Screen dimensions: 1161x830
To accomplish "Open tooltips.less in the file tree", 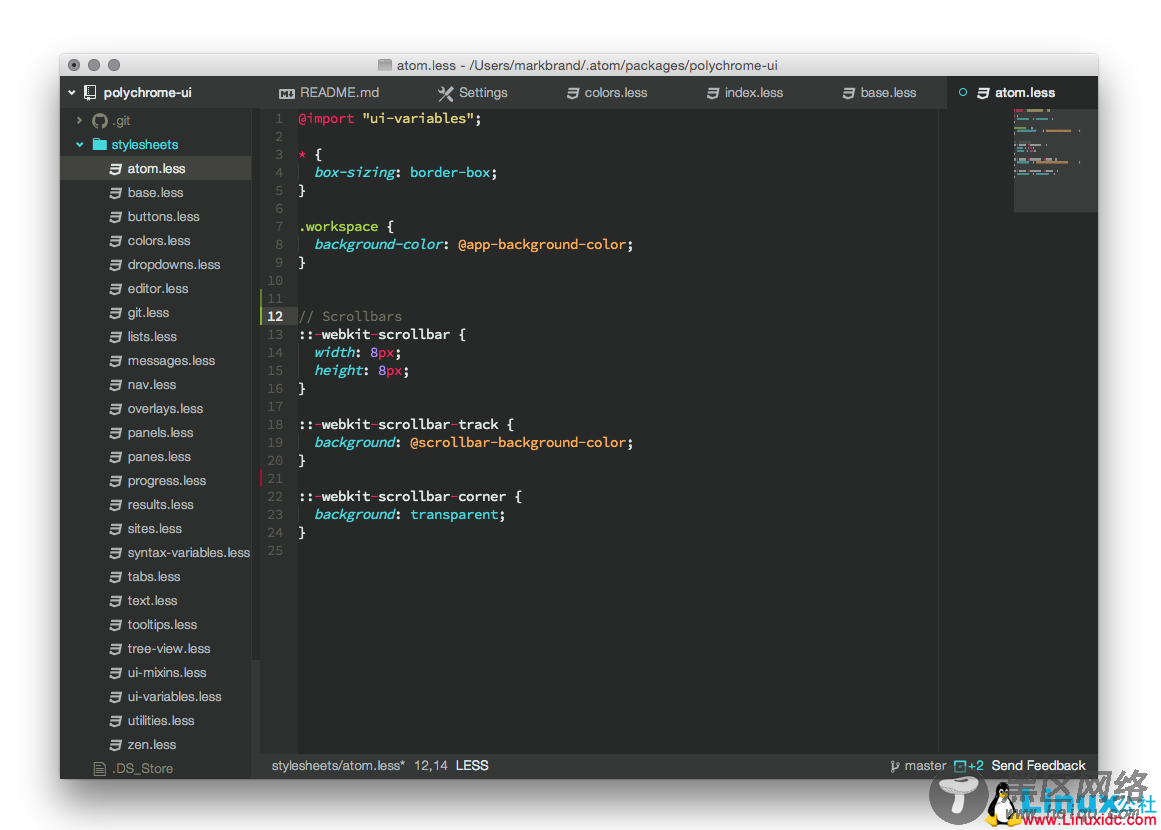I will point(162,625).
